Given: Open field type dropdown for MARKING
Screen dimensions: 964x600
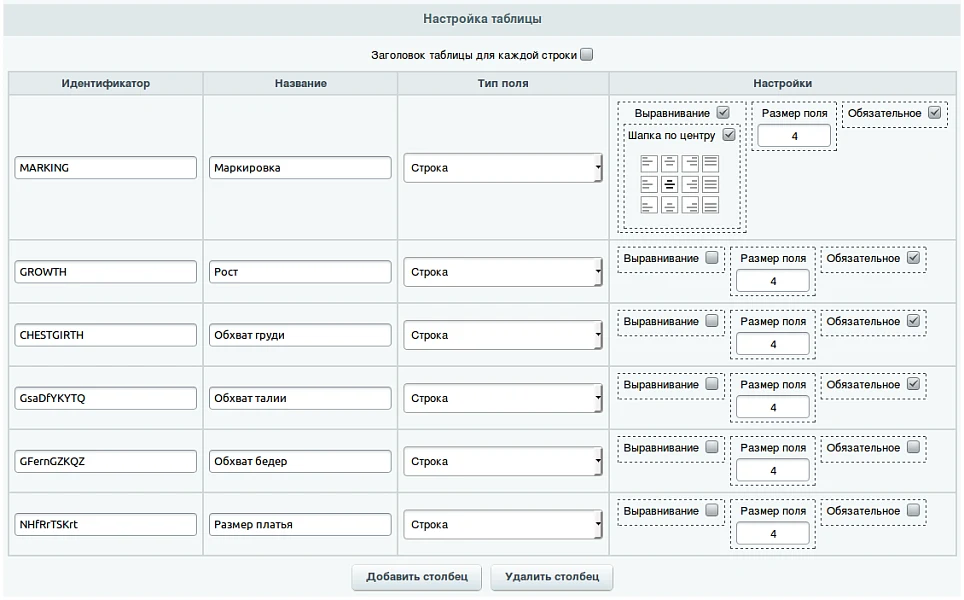Looking at the screenshot, I should pyautogui.click(x=503, y=168).
